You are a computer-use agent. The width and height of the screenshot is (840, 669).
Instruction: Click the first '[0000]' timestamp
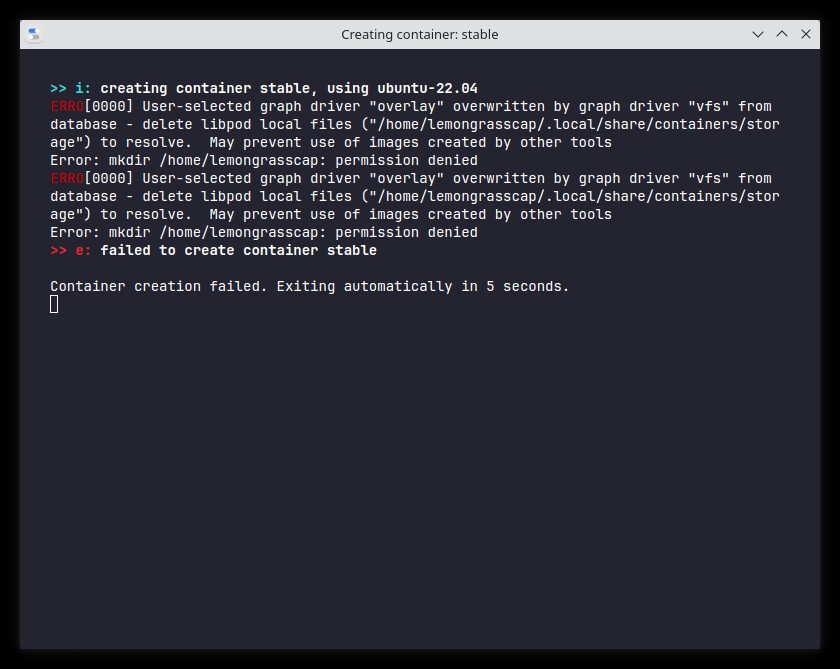pyautogui.click(x=109, y=106)
